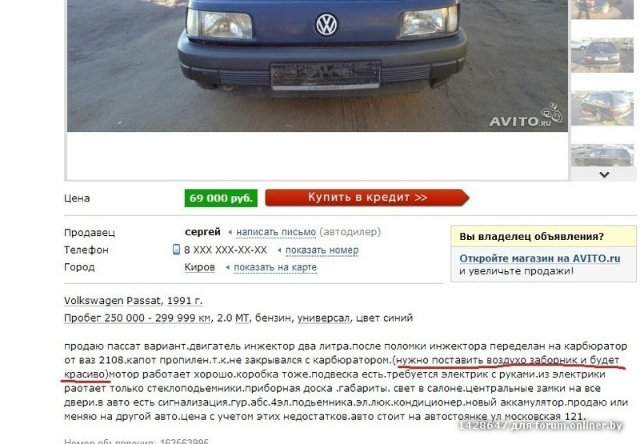Open the second thumbnail showing the car's rear

pyautogui.click(x=602, y=55)
